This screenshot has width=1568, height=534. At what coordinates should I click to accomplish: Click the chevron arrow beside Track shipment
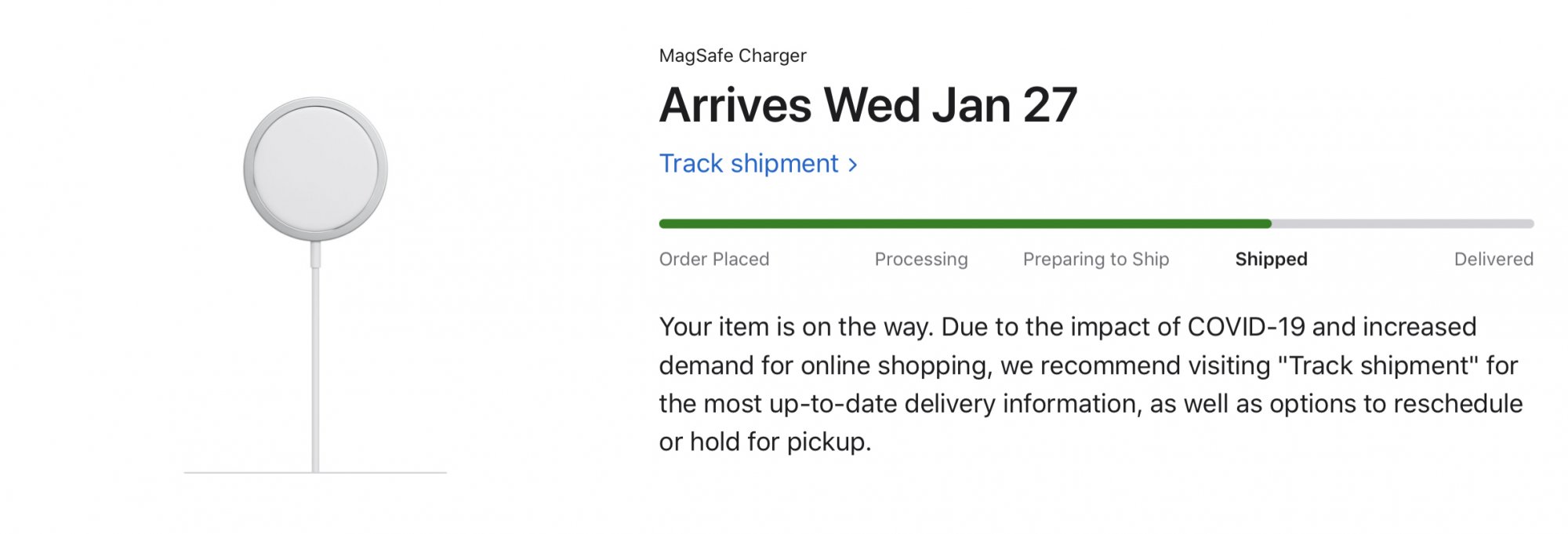tap(853, 165)
